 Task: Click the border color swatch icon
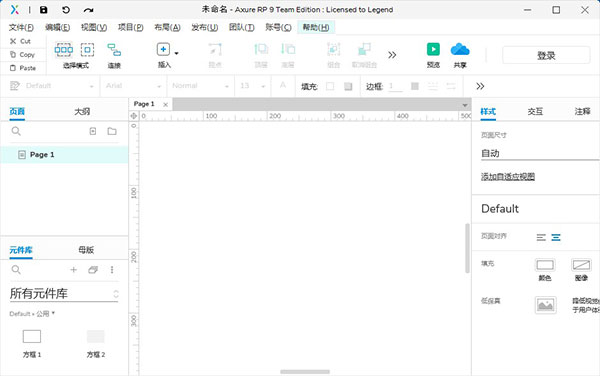point(415,86)
